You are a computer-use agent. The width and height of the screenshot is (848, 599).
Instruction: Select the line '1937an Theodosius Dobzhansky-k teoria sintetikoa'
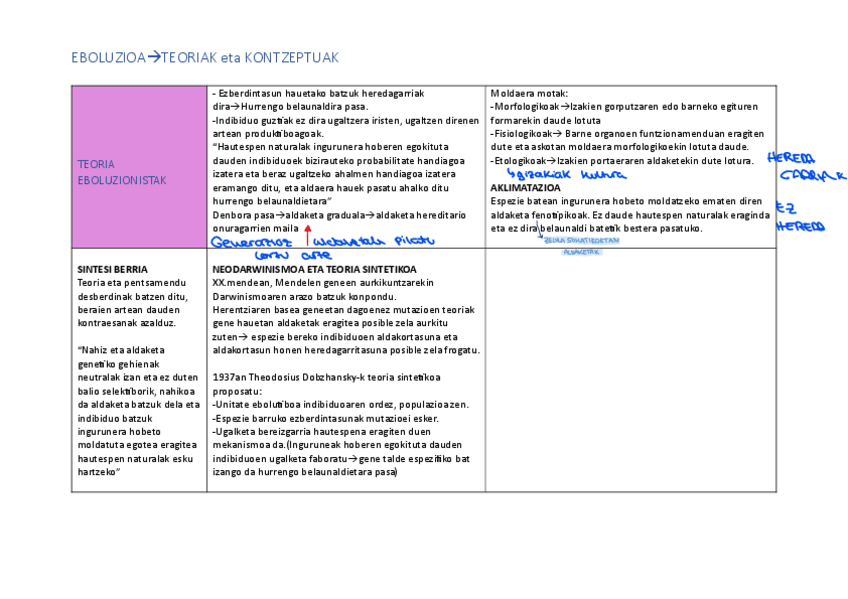327,377
